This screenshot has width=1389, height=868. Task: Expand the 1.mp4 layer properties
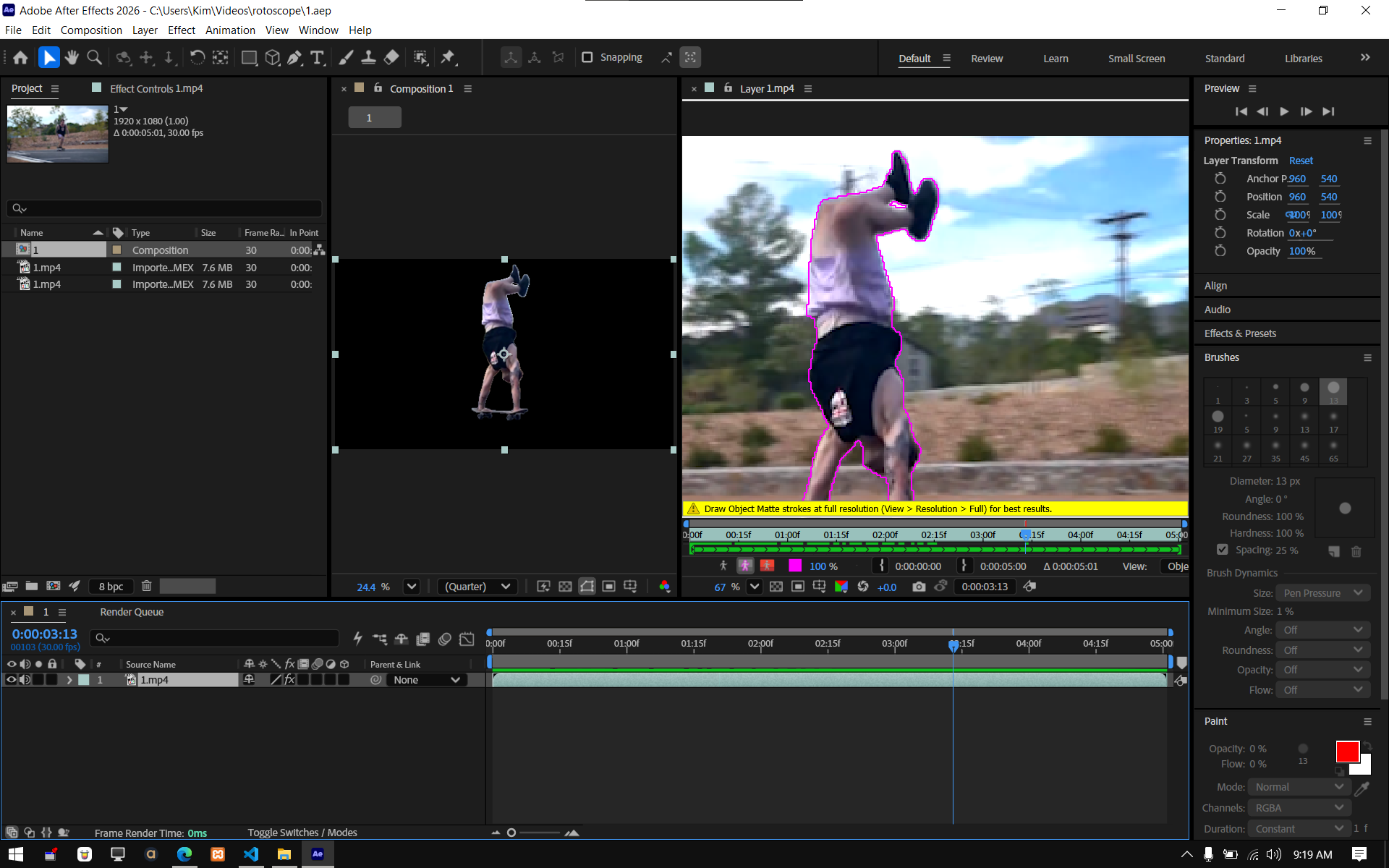click(x=69, y=680)
